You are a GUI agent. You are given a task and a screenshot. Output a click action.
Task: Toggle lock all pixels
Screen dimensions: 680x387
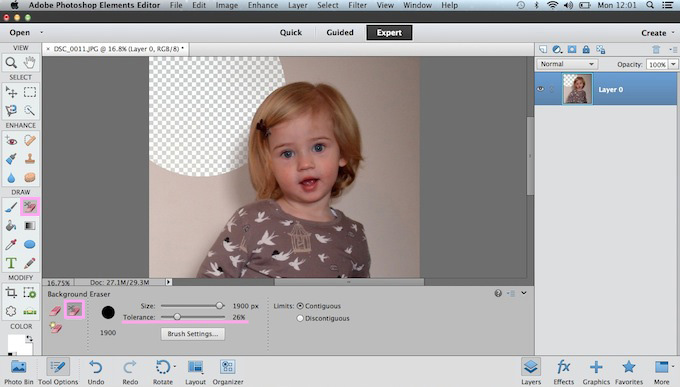tap(586, 49)
